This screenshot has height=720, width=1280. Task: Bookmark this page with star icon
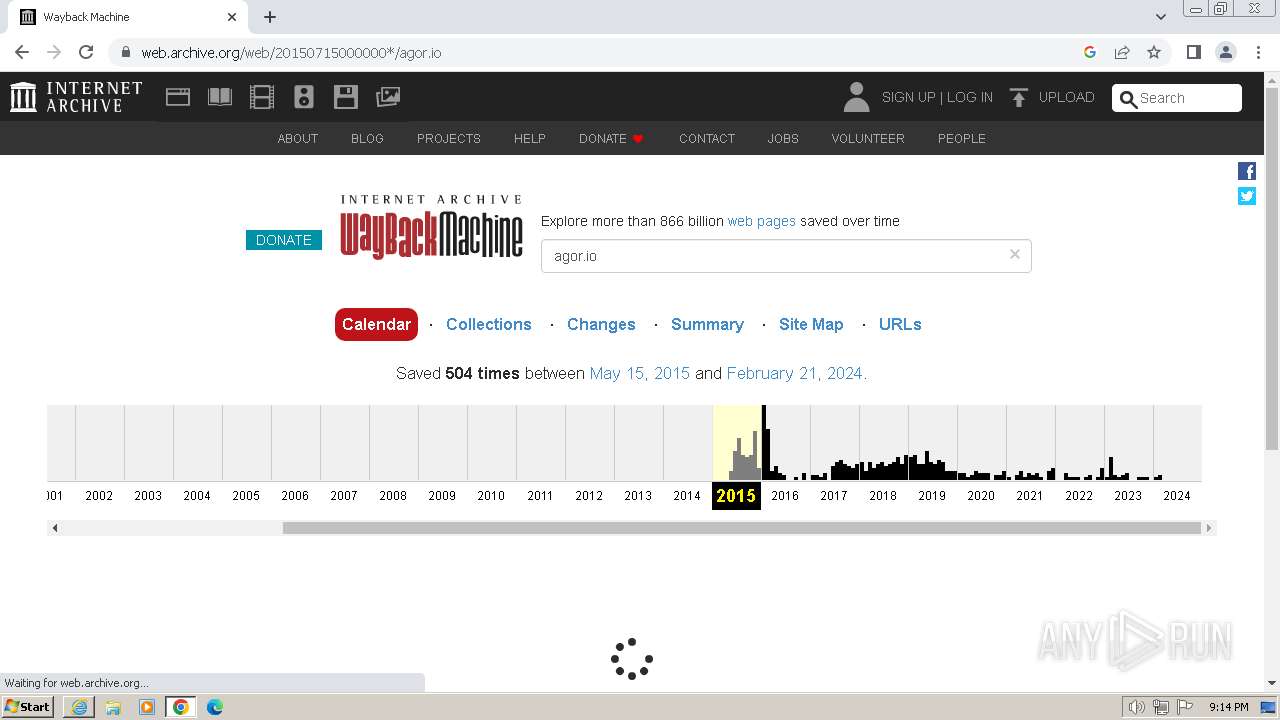[1154, 52]
